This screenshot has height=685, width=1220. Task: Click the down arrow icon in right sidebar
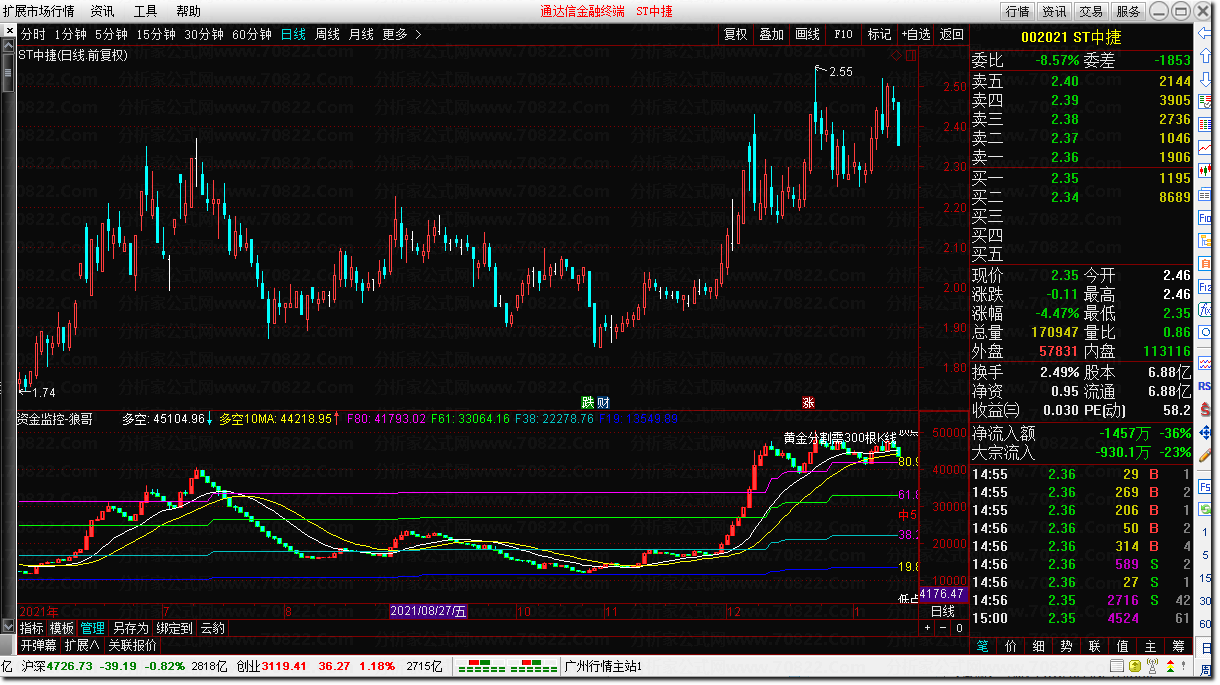coord(1203,80)
